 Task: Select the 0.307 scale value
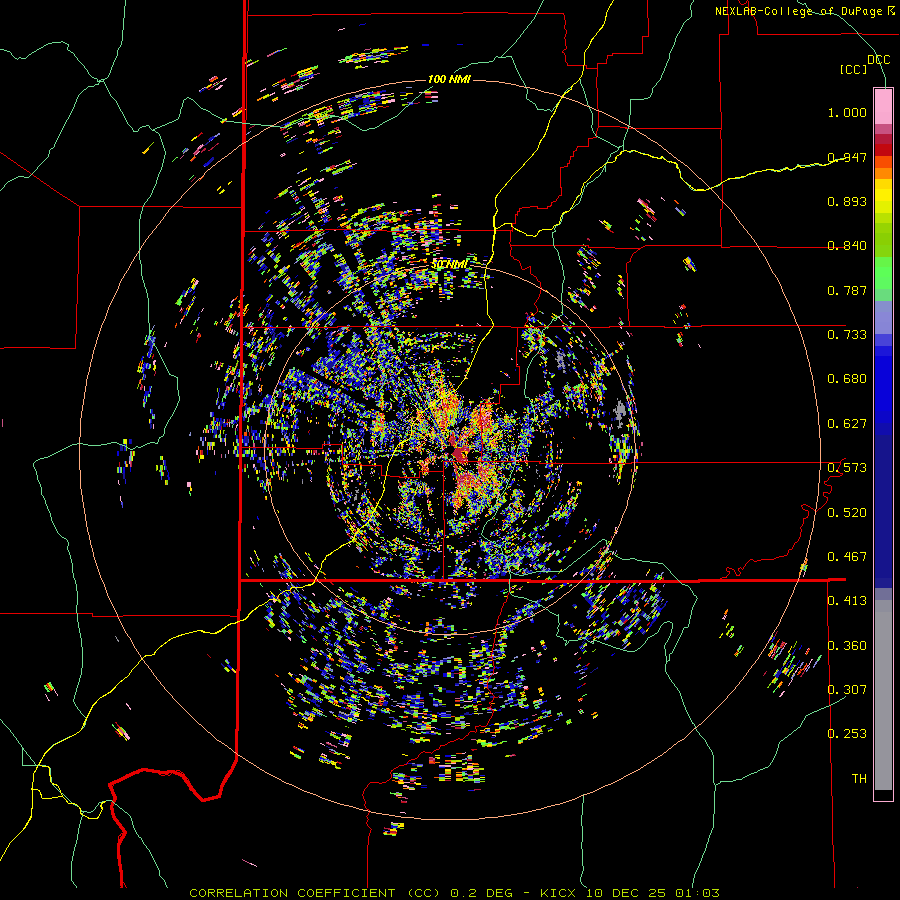pos(847,690)
